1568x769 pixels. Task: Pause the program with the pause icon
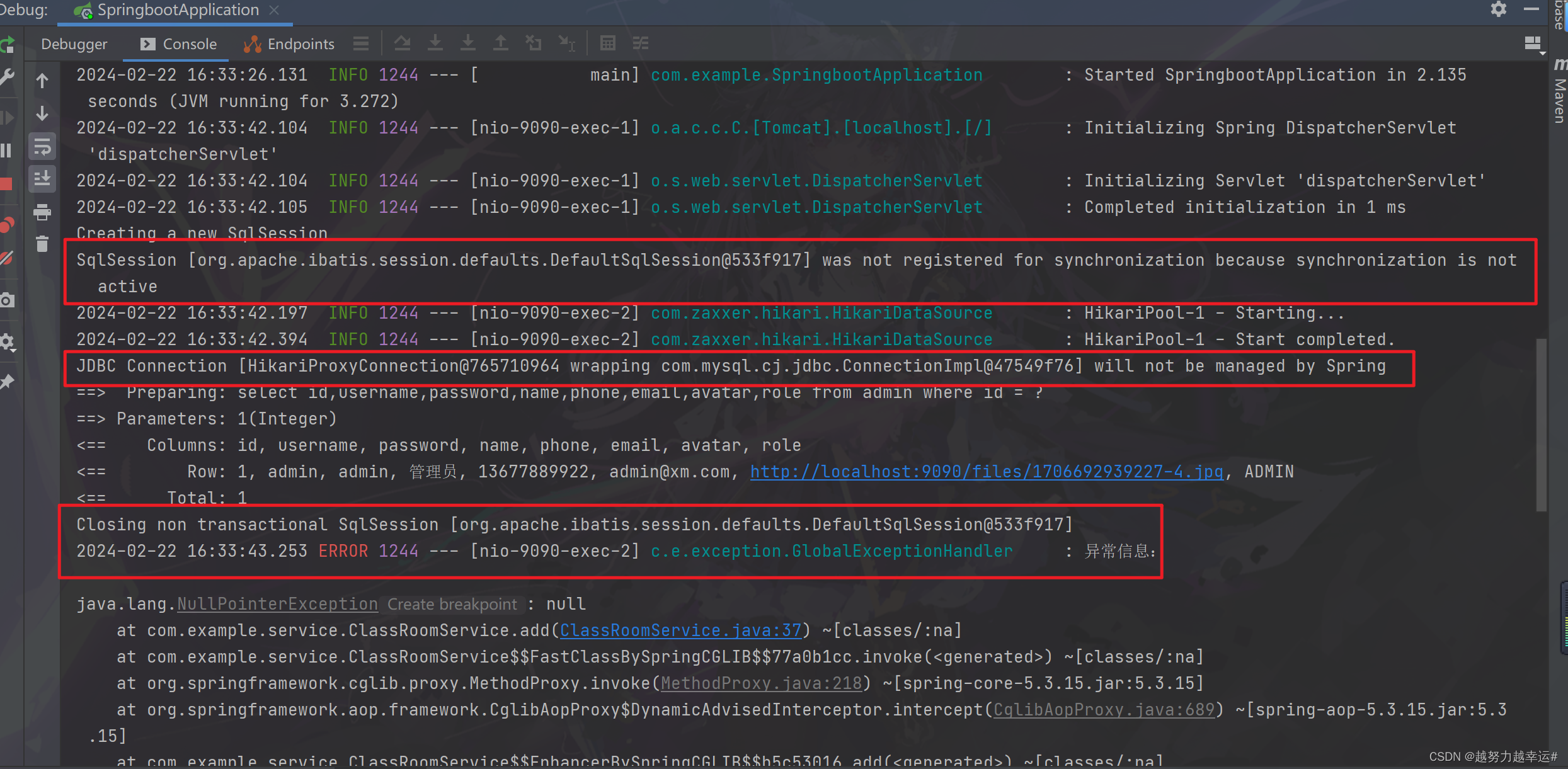point(7,151)
